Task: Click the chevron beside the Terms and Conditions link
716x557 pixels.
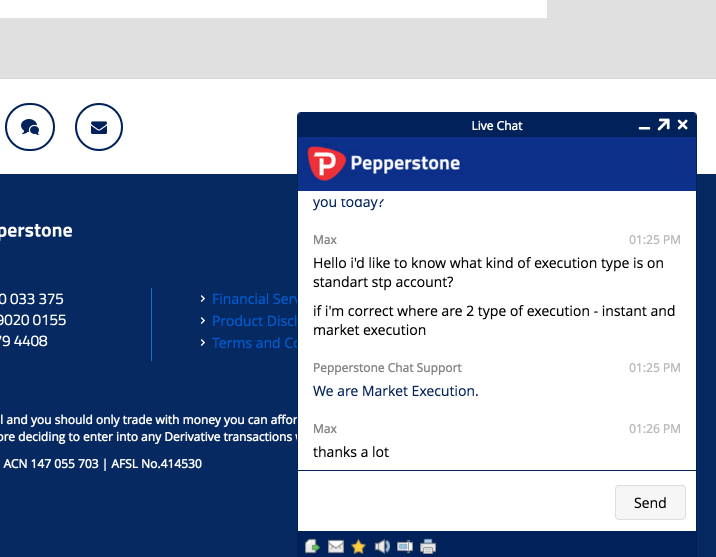Action: coord(203,342)
